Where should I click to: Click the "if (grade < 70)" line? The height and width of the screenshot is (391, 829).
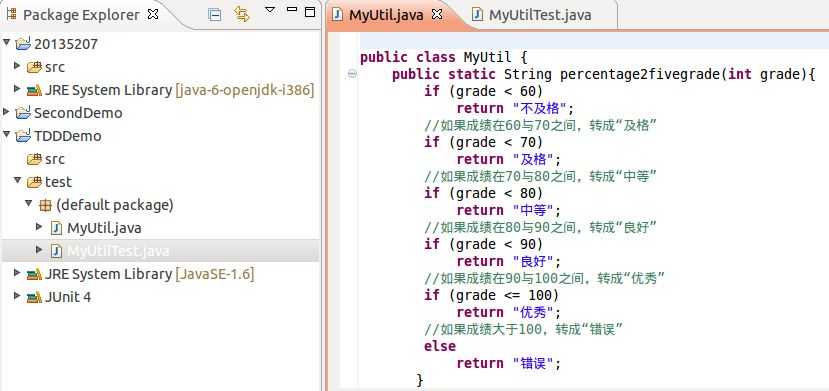(483, 143)
